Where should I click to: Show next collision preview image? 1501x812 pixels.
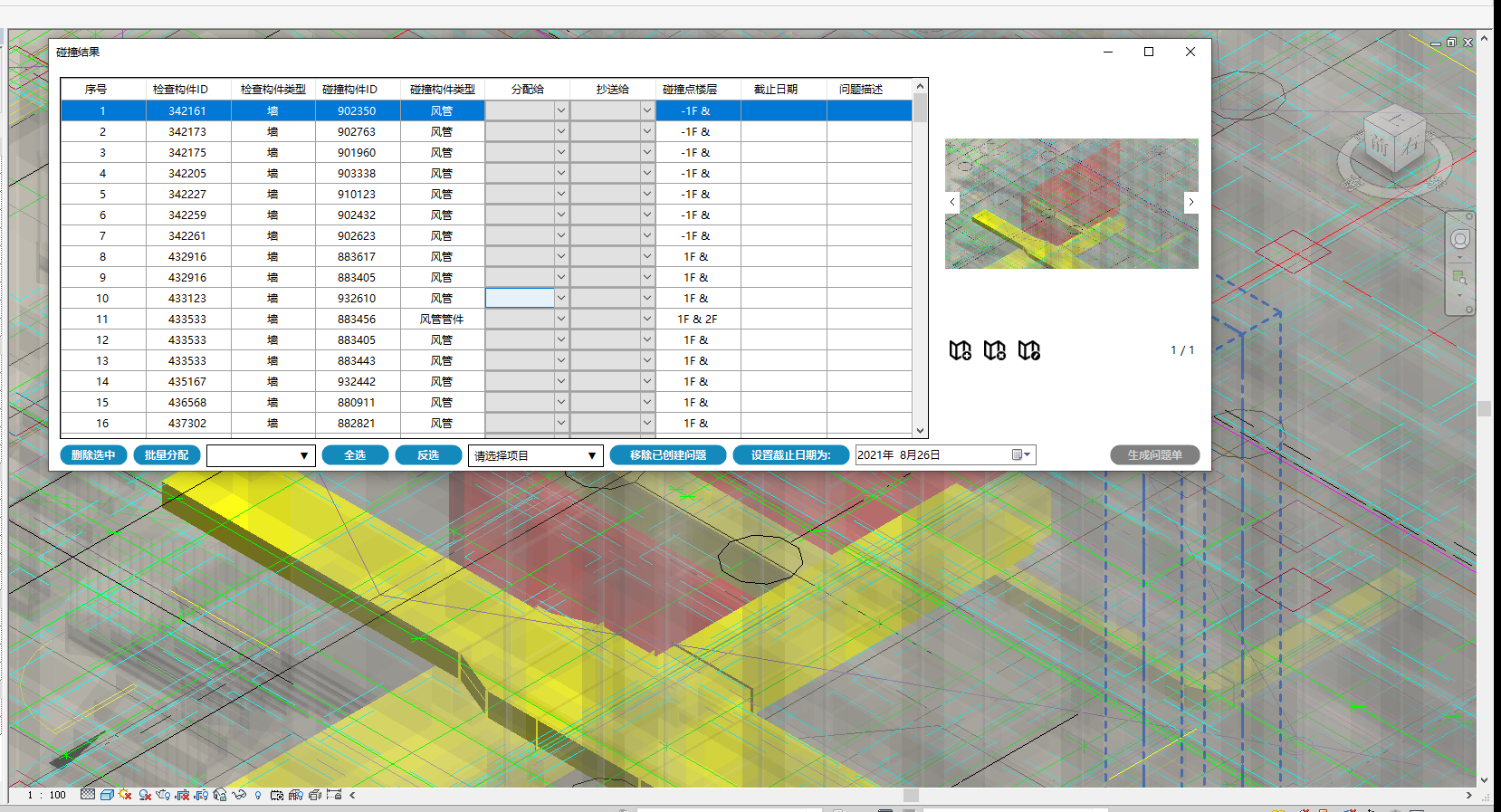pyautogui.click(x=1191, y=202)
